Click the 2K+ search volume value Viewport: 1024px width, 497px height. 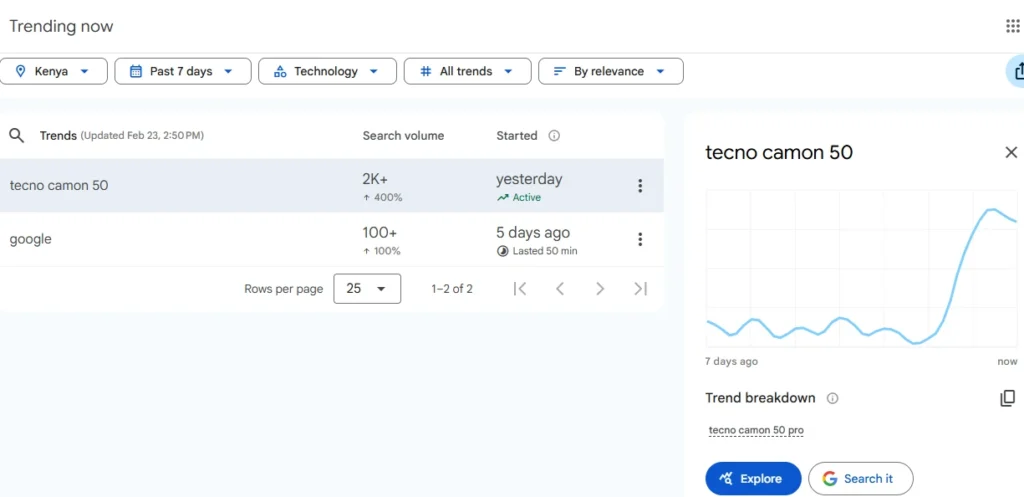pos(376,179)
